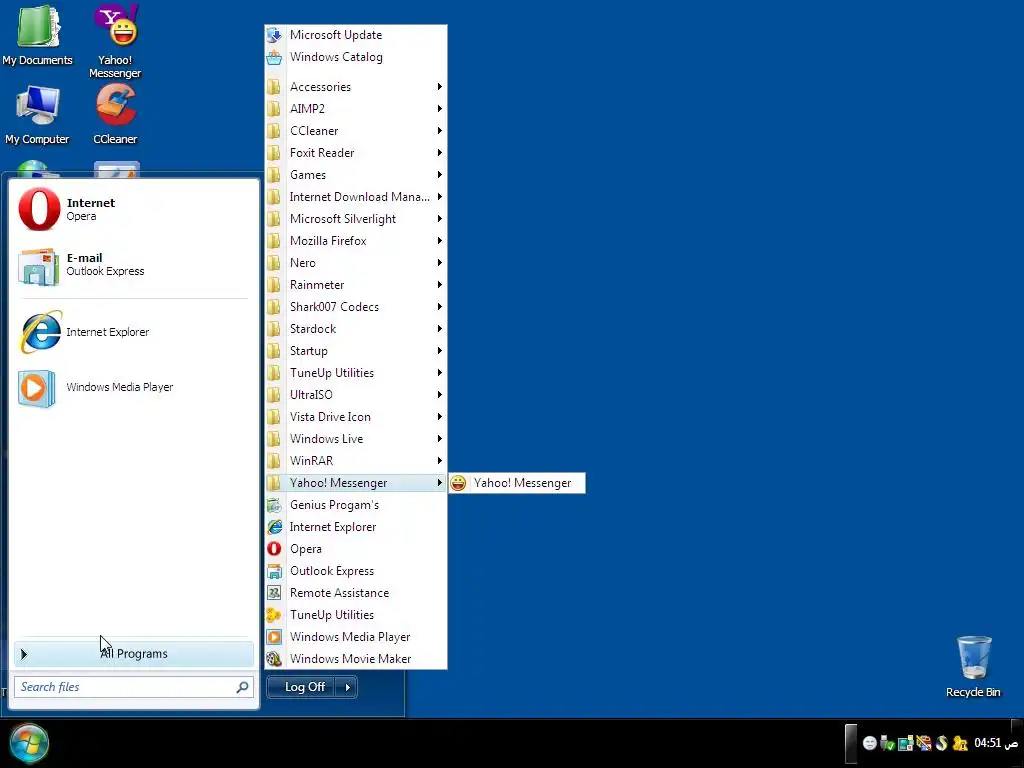Click the Arabic AM indicator beside the clock
1024x768 pixels.
tap(1012, 744)
